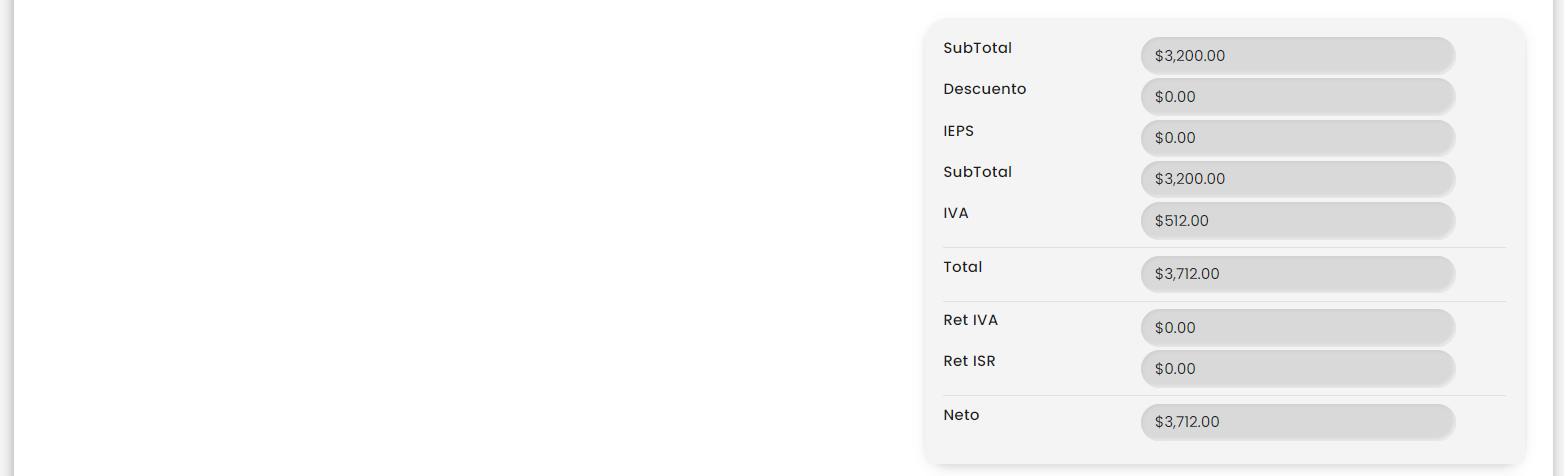Click the SubTotal label below IEPS
1564x476 pixels.
977,172
